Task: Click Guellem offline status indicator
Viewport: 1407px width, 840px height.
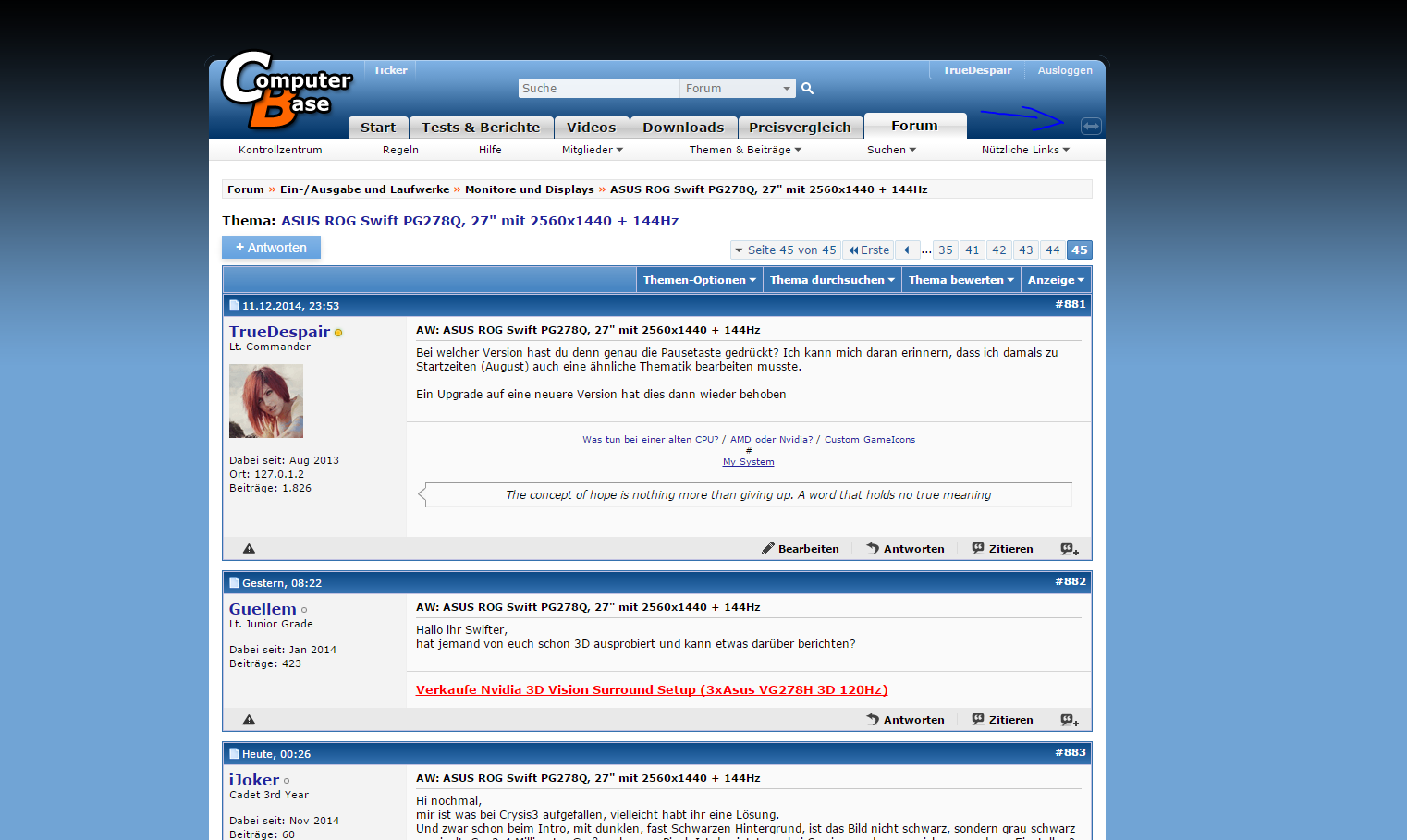Action: pyautogui.click(x=304, y=610)
